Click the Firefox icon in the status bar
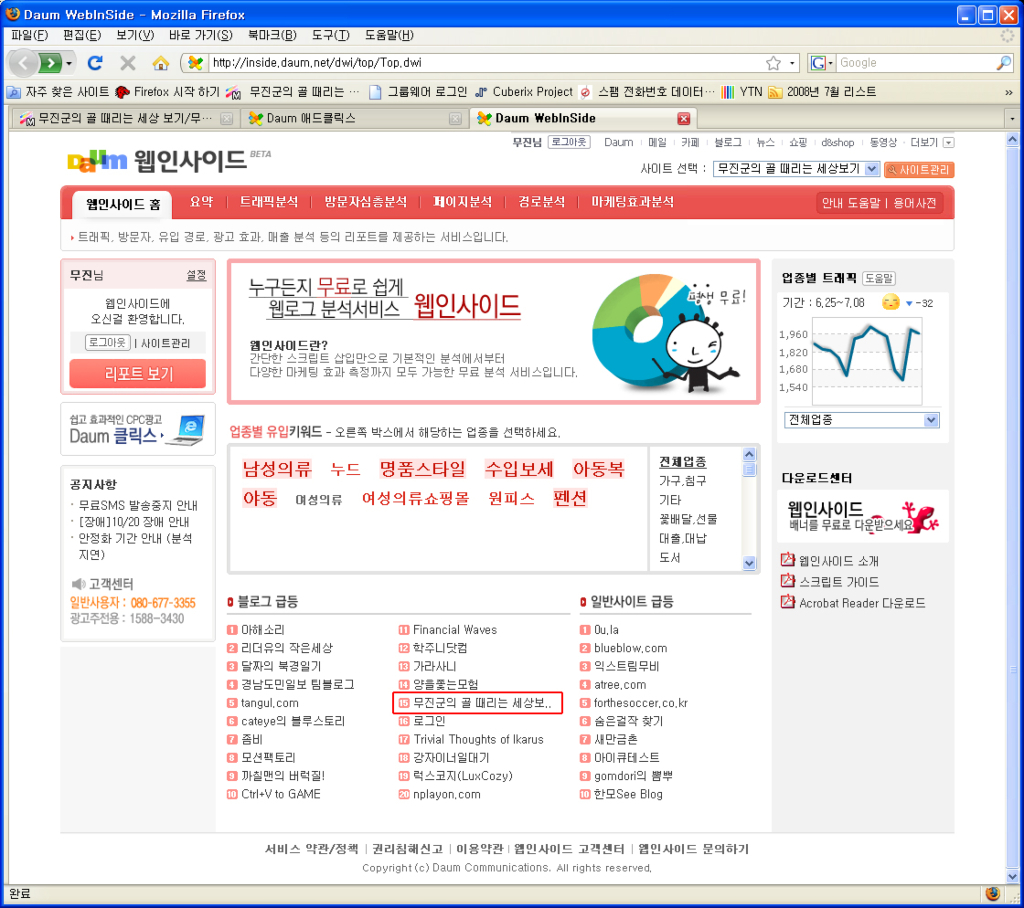 tap(993, 894)
